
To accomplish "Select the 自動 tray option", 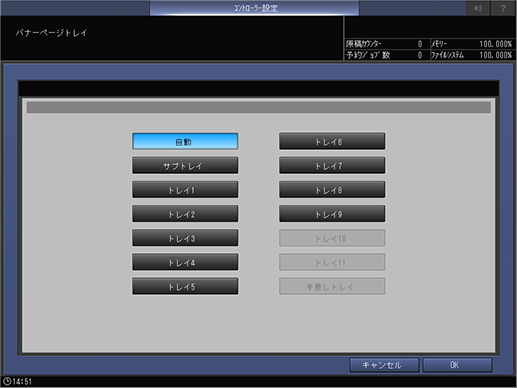I will [x=185, y=141].
